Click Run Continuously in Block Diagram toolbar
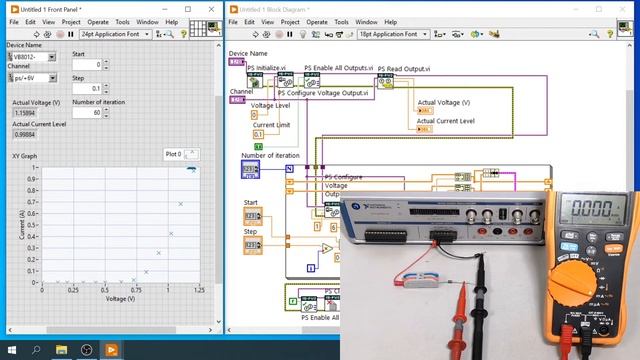 point(267,34)
